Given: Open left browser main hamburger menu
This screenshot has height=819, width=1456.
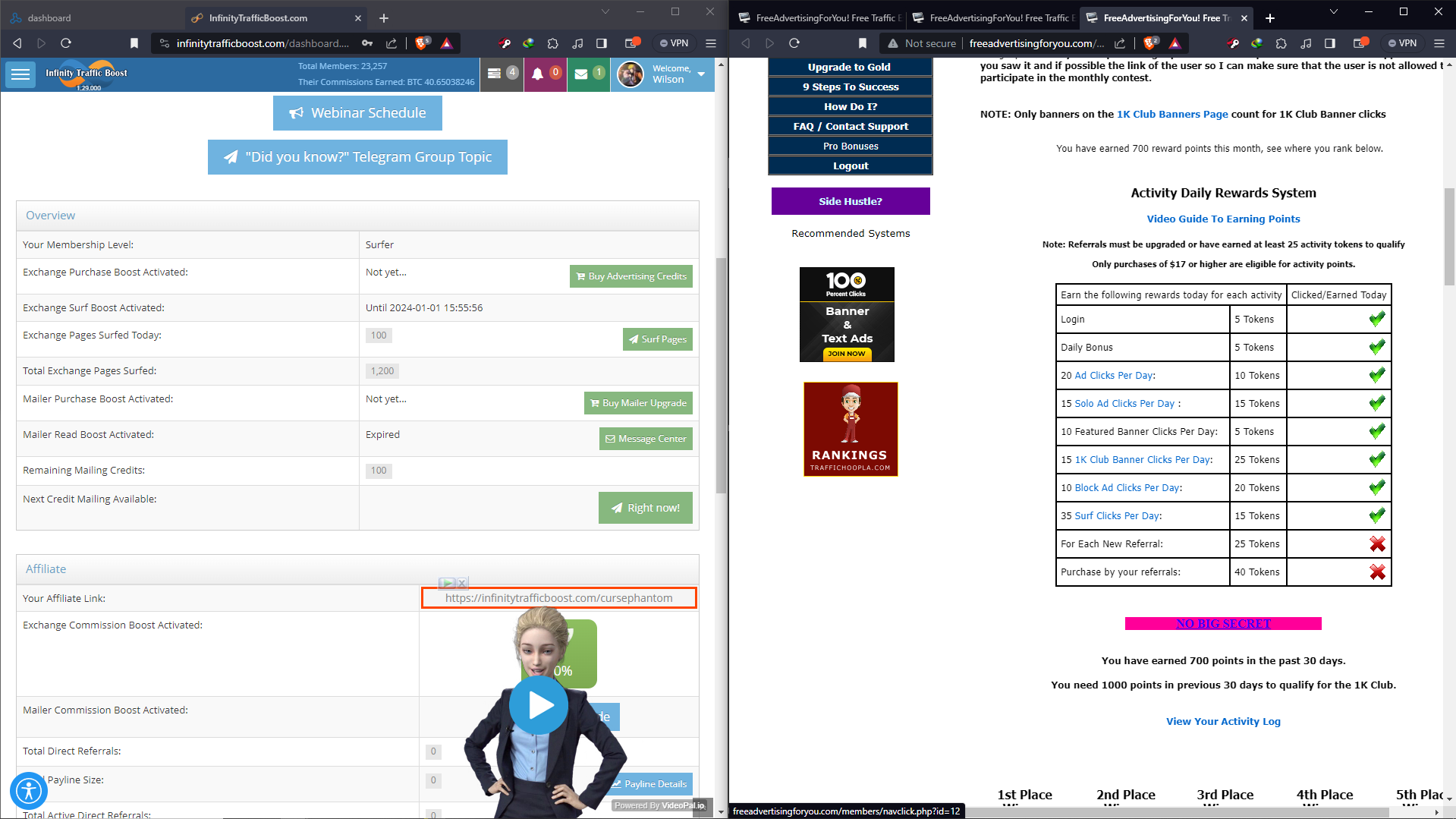Looking at the screenshot, I should coord(711,43).
